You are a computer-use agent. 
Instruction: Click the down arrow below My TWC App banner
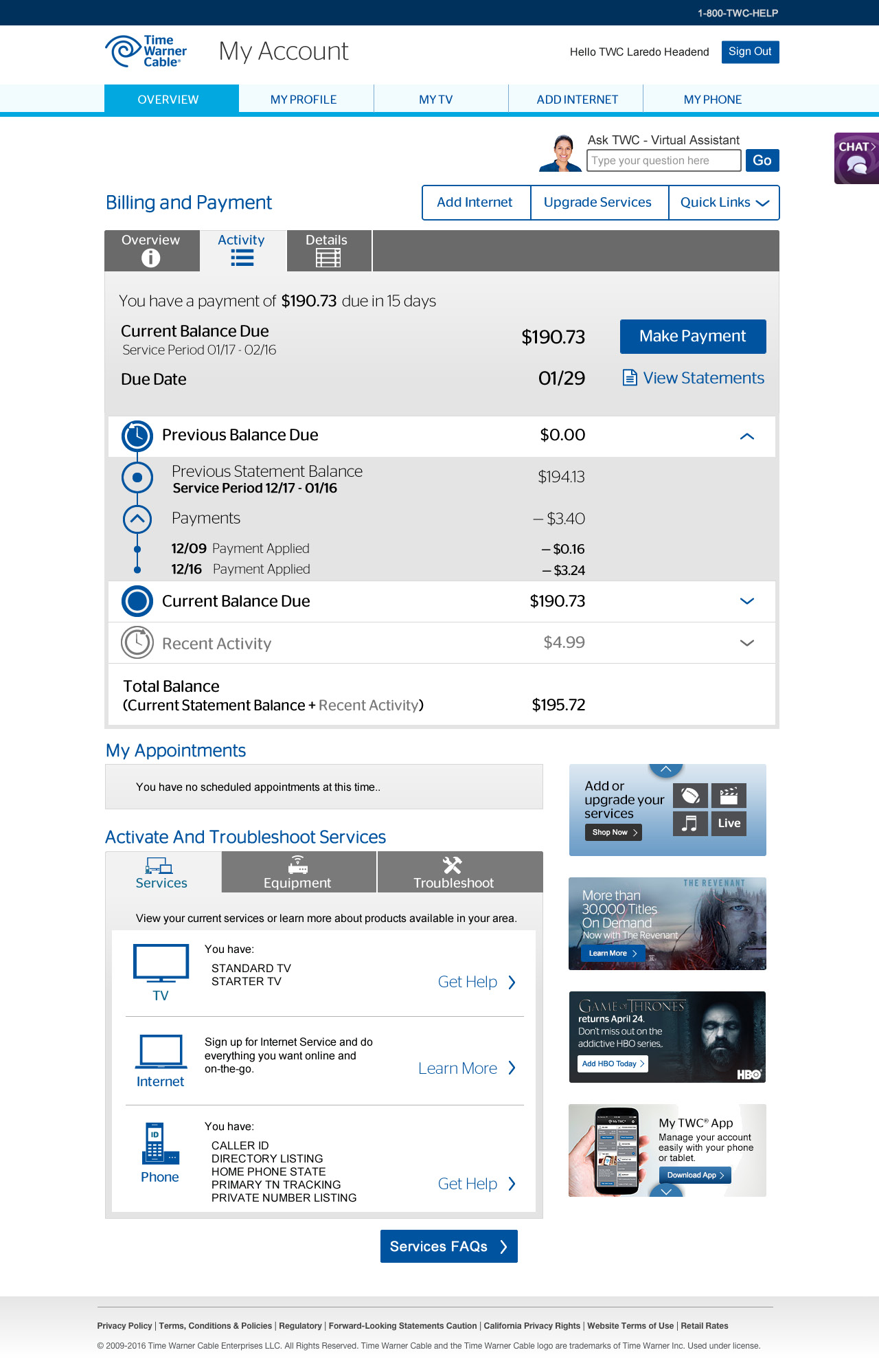tap(665, 1191)
